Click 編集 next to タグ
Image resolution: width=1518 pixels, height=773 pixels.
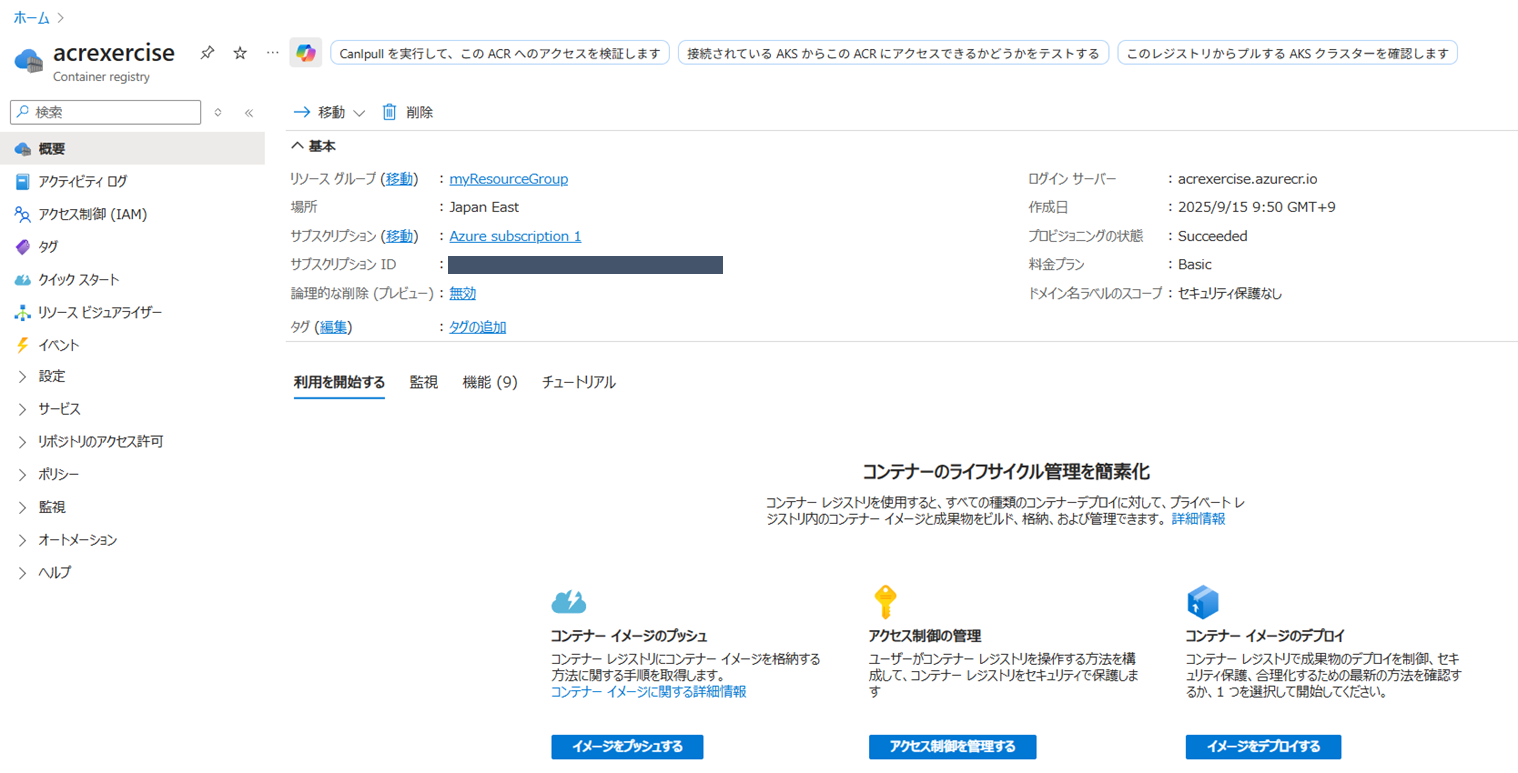334,327
